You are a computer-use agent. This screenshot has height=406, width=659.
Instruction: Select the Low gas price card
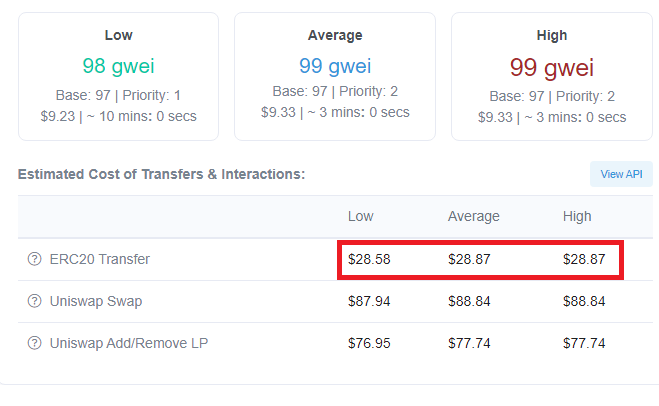(119, 76)
